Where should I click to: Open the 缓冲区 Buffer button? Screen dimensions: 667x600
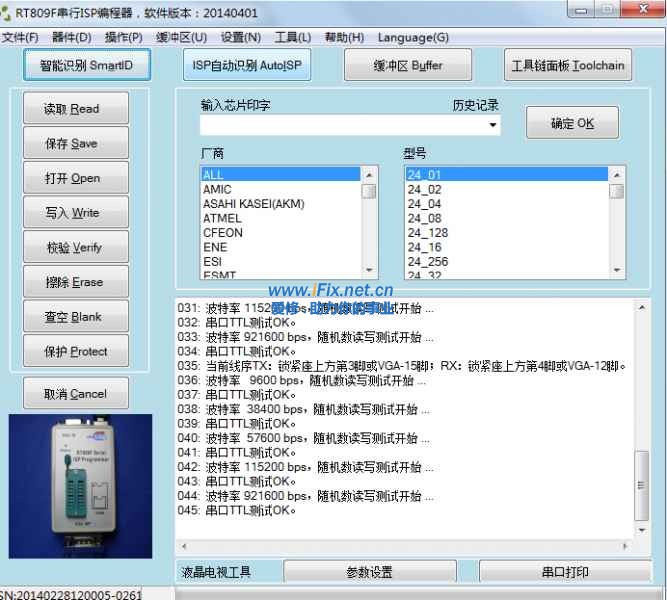click(407, 66)
